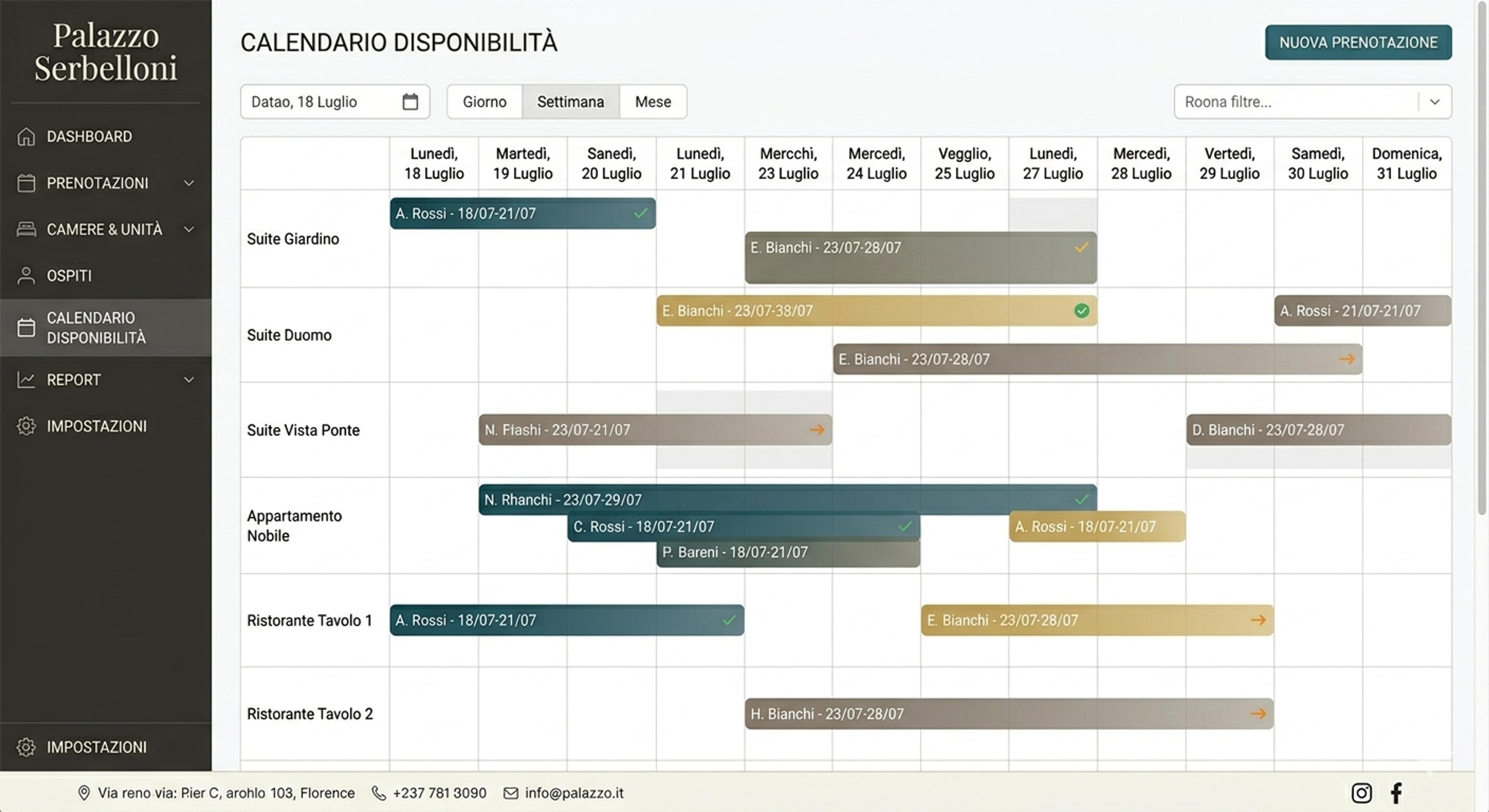Viewport: 1489px width, 812px height.
Task: Click the email envelope icon in footer
Action: click(x=510, y=793)
